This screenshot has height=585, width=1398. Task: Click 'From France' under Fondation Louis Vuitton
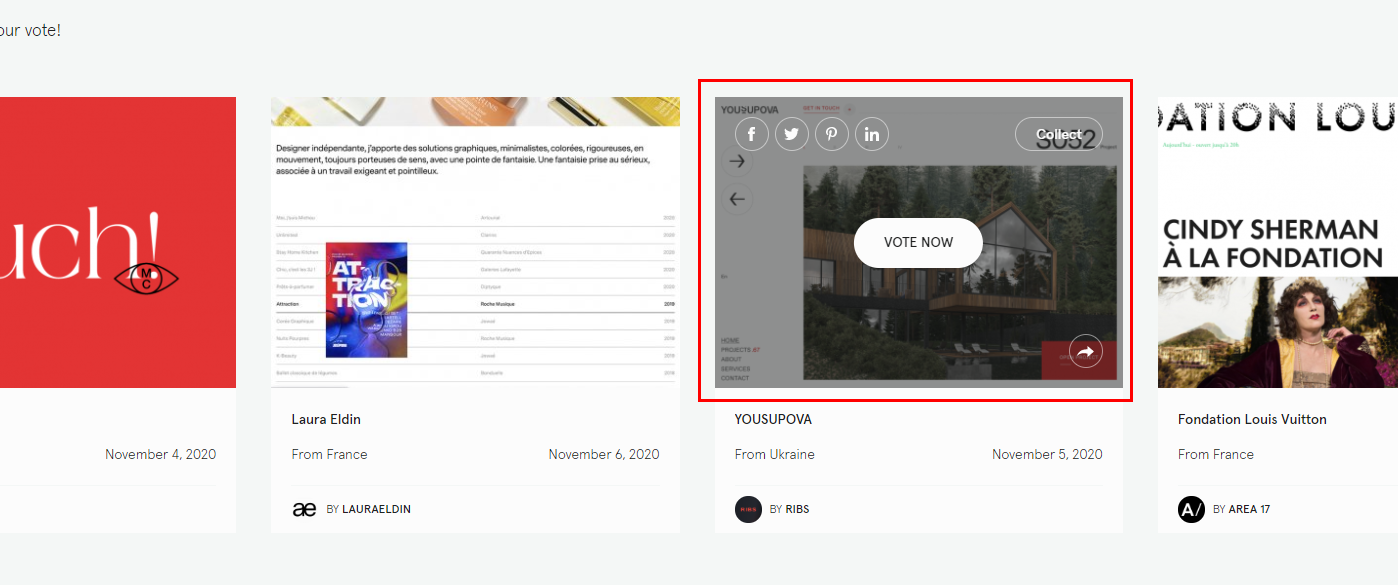click(1216, 454)
